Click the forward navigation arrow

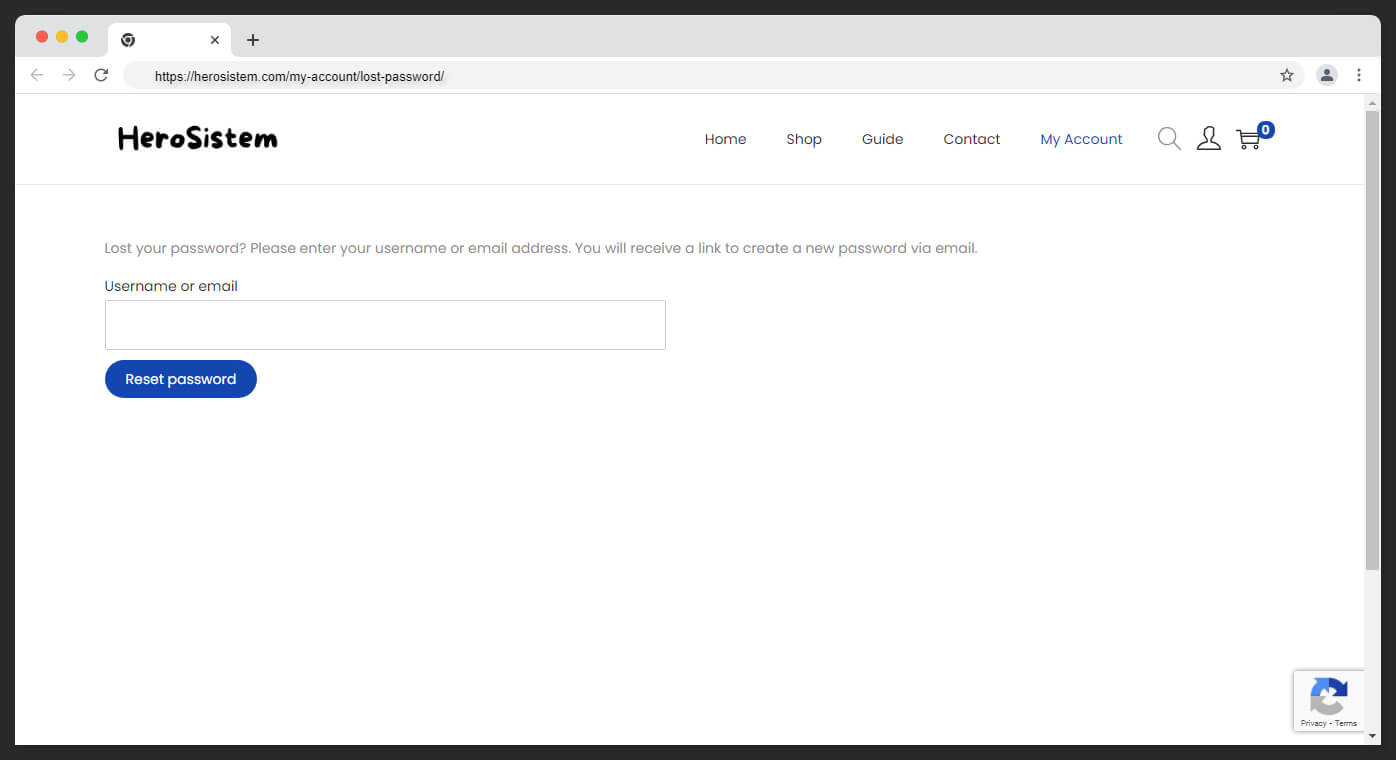(69, 75)
